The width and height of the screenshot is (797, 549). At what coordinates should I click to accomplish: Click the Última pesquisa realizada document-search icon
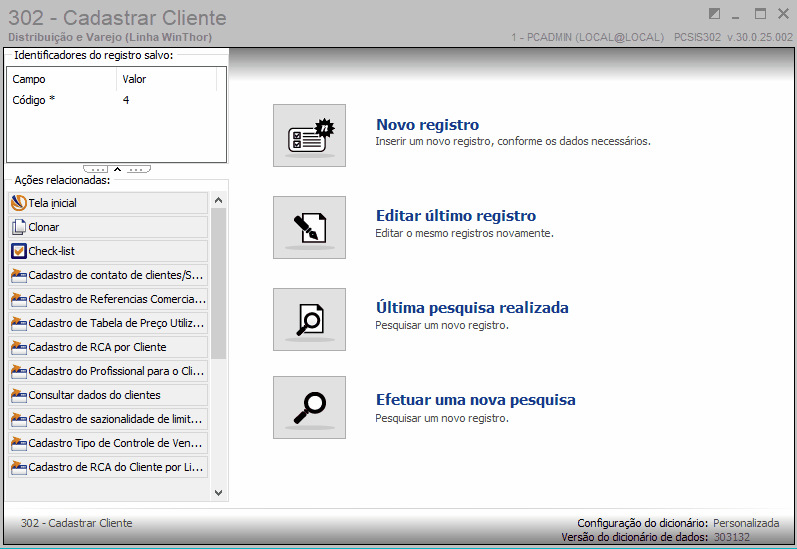point(309,319)
